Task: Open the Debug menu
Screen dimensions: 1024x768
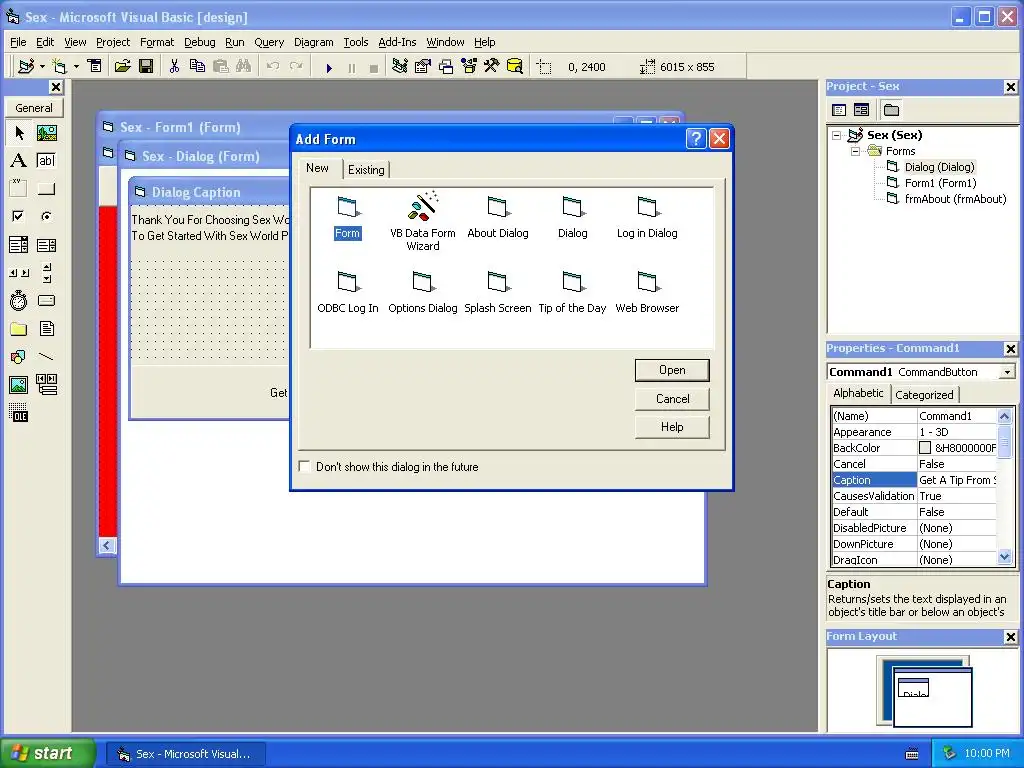Action: 199,42
